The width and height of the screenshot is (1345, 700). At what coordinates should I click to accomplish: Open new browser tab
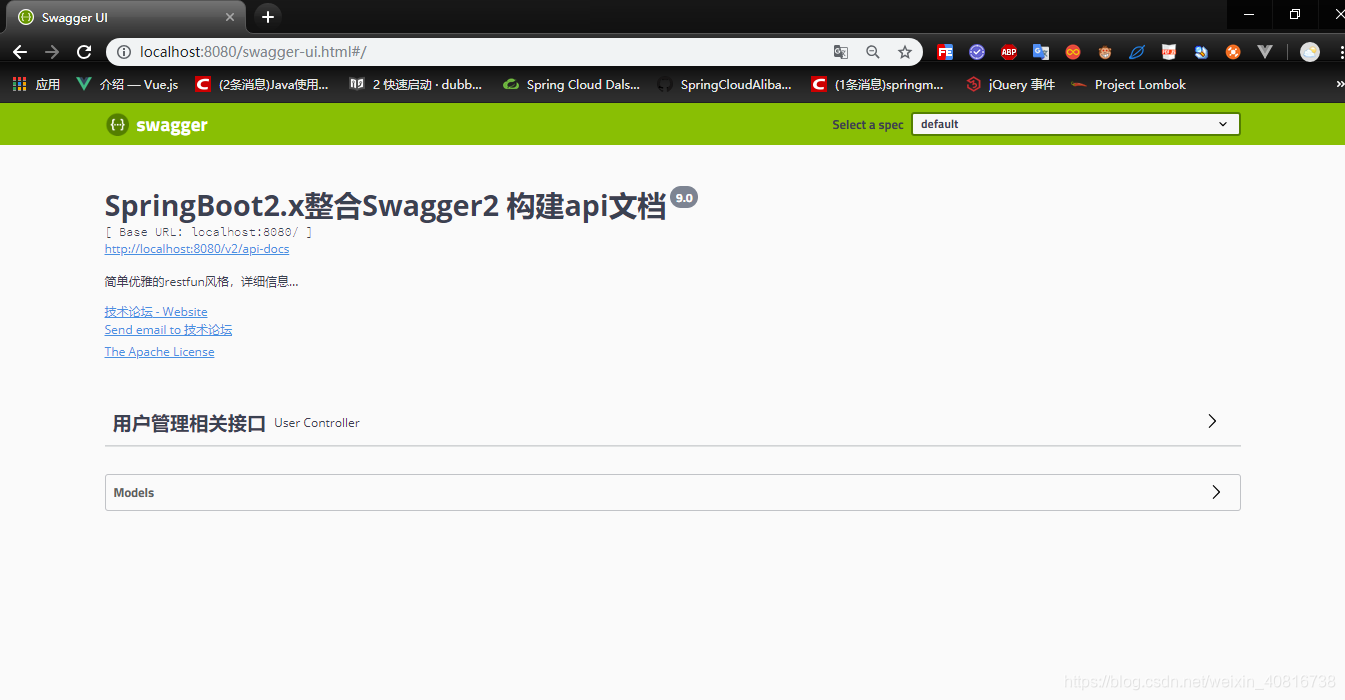tap(267, 17)
